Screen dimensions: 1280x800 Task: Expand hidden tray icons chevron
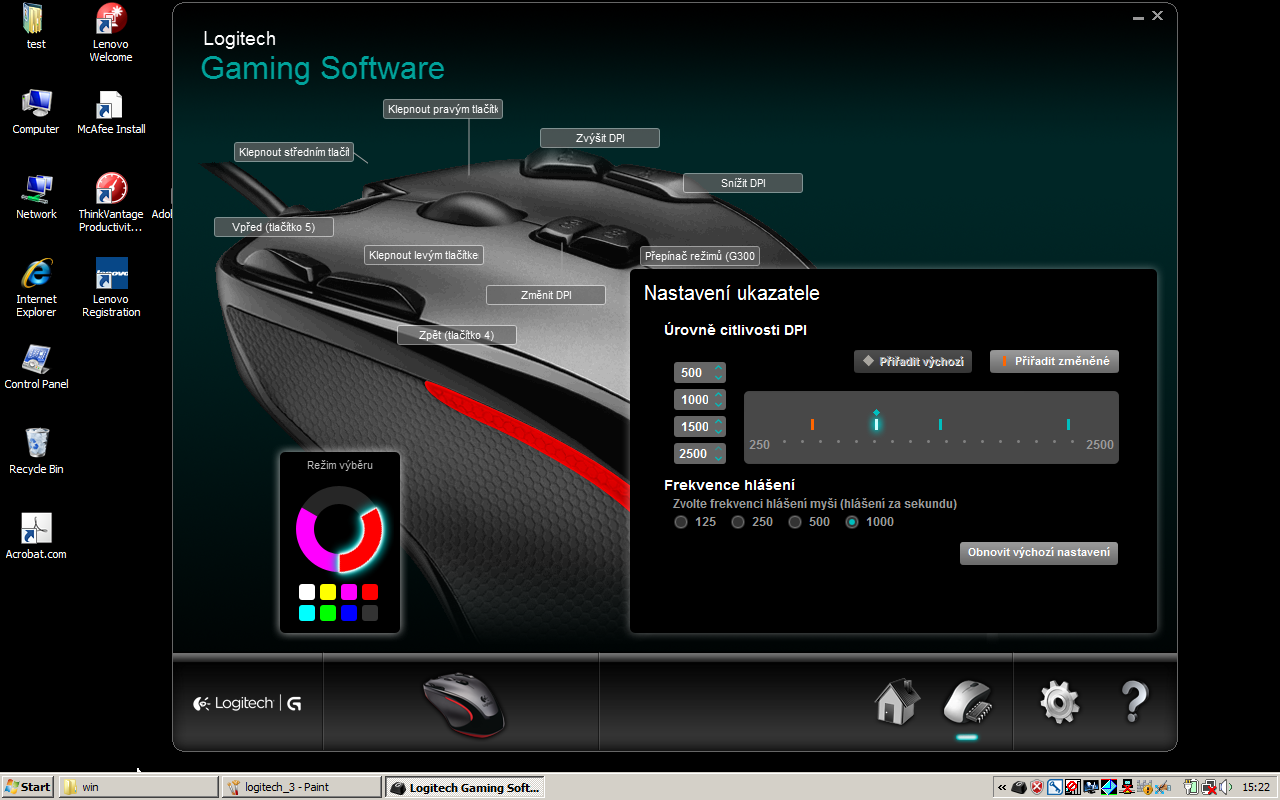coord(1001,787)
